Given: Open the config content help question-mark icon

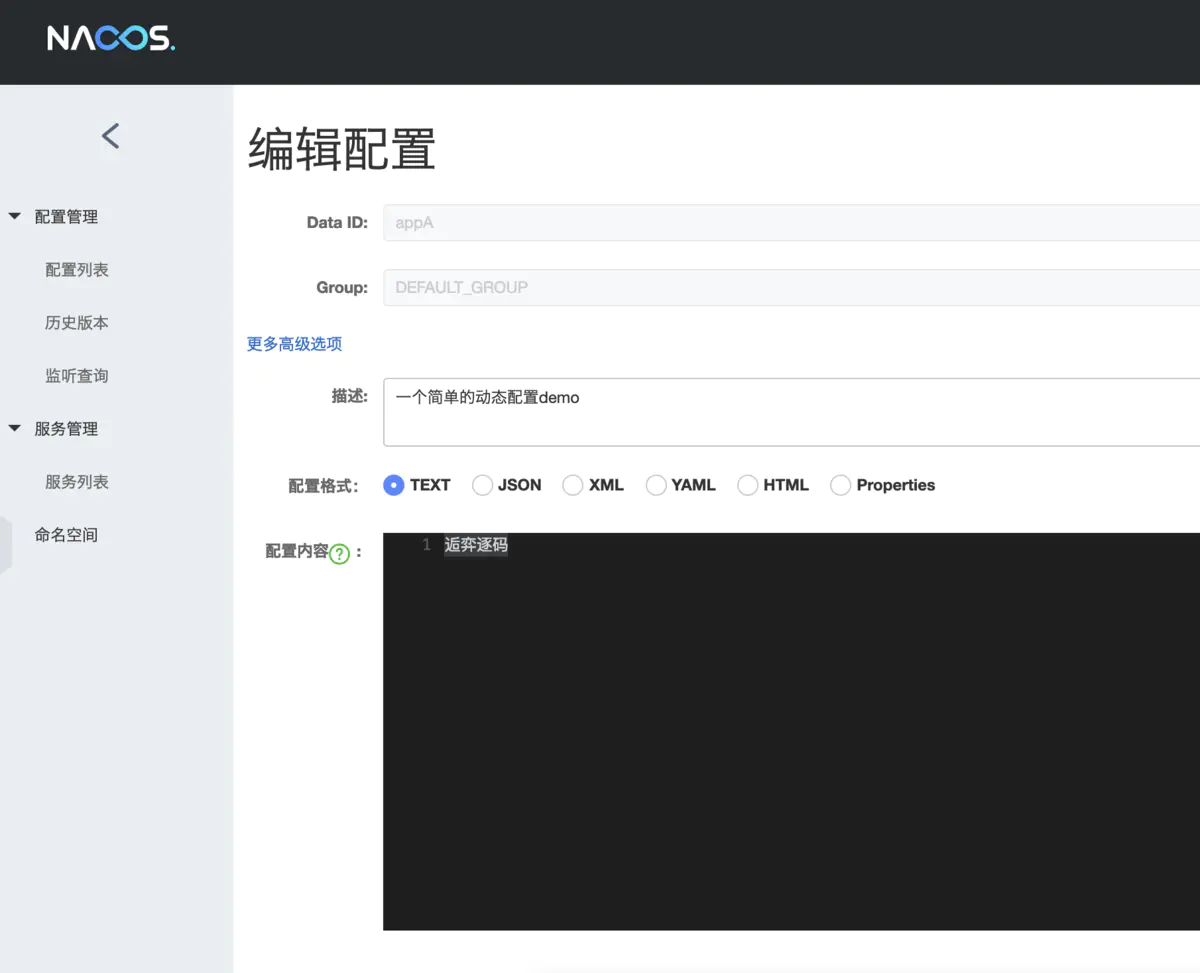Looking at the screenshot, I should [340, 553].
